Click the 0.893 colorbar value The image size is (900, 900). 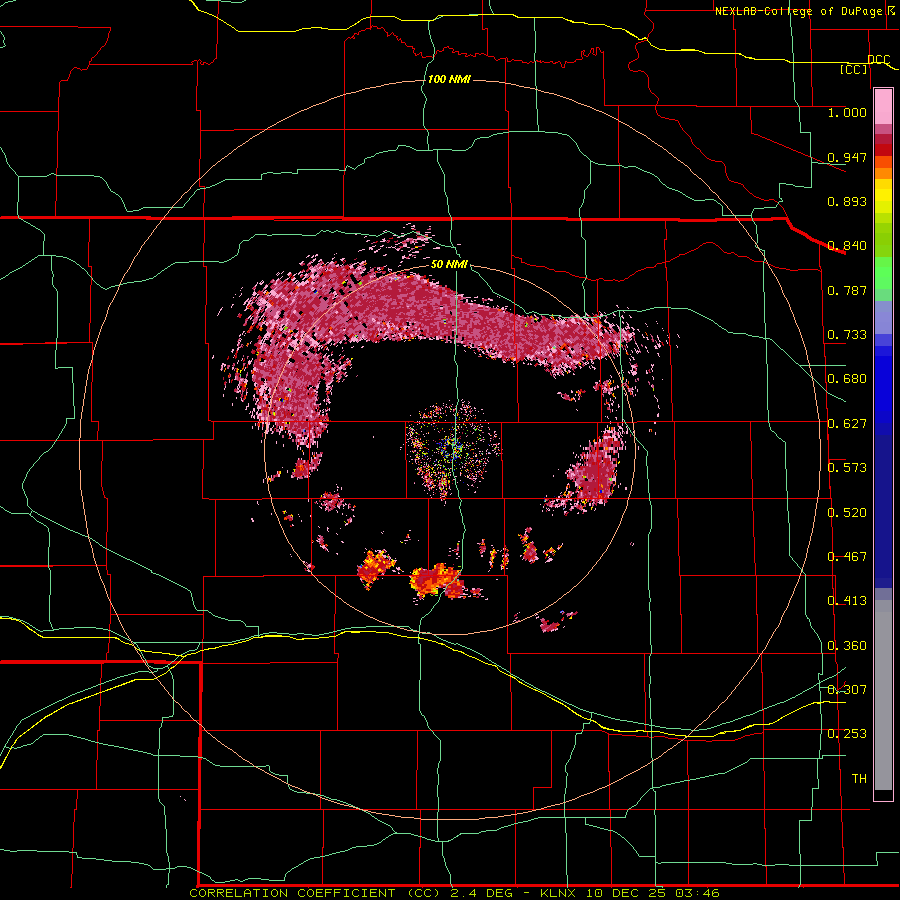847,201
